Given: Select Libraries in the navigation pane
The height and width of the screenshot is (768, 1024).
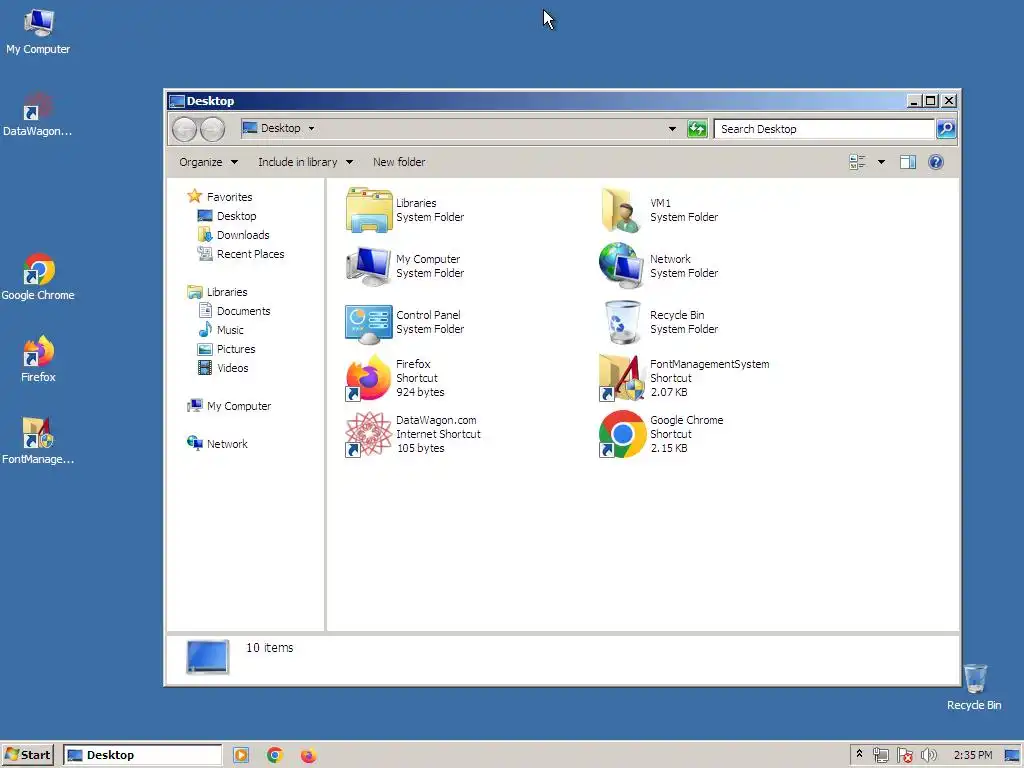Looking at the screenshot, I should click(x=217, y=292).
